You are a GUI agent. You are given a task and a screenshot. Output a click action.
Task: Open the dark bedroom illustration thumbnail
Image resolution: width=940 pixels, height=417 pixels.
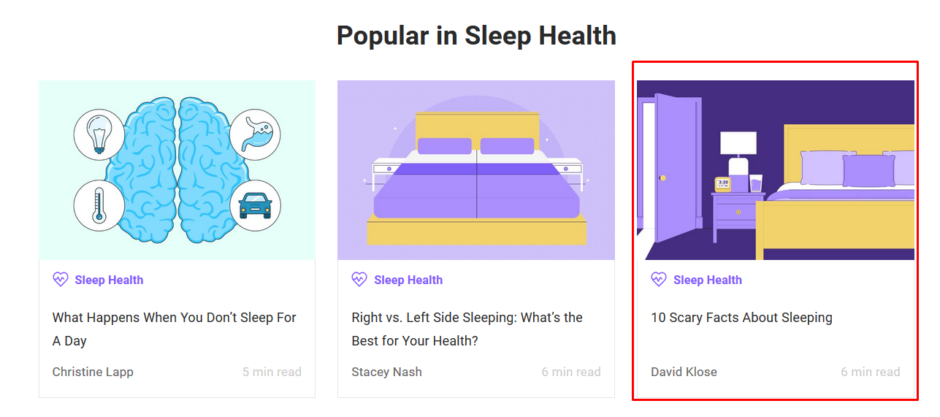(x=775, y=170)
